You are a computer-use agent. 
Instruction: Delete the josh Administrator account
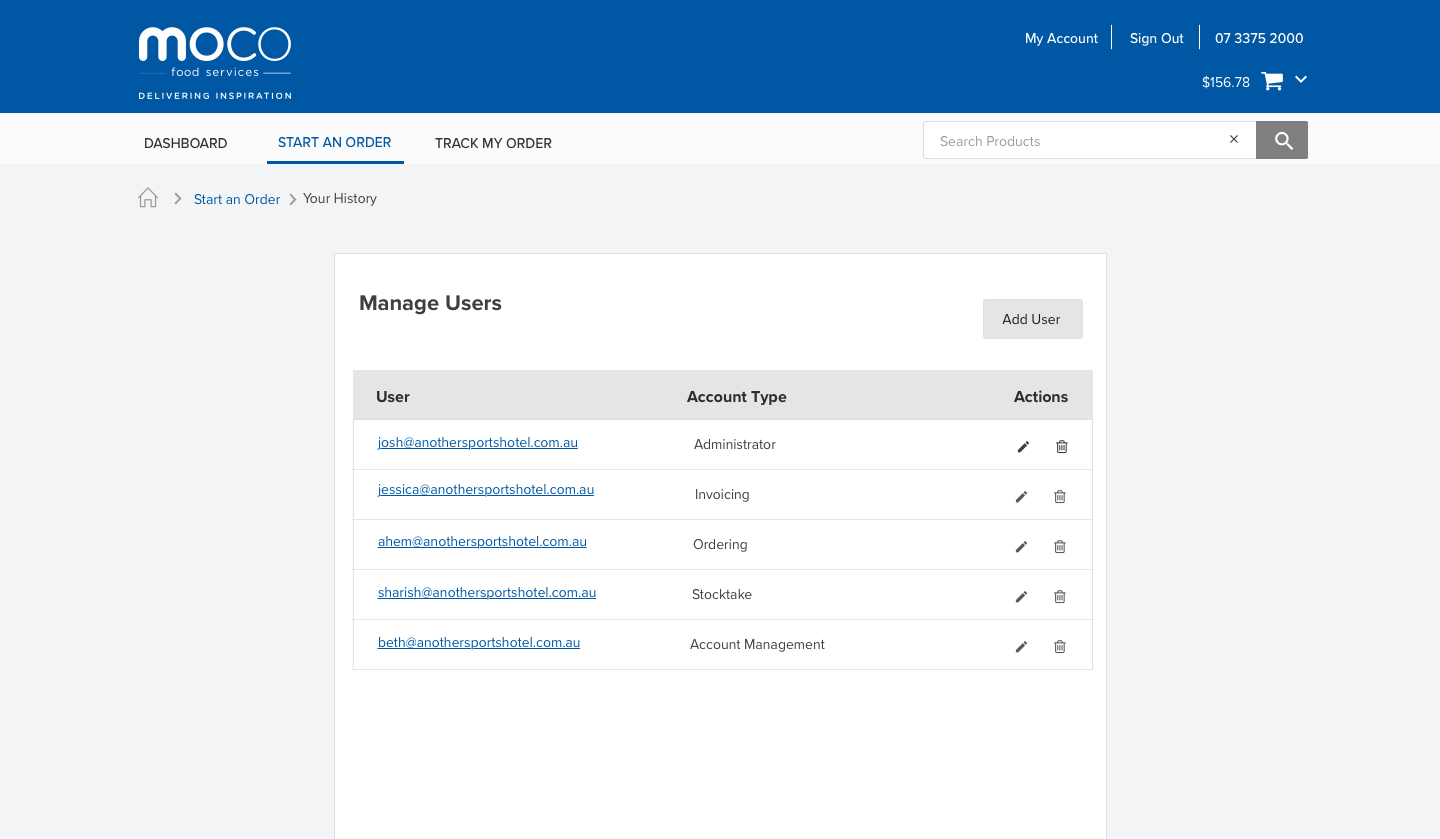coord(1060,446)
